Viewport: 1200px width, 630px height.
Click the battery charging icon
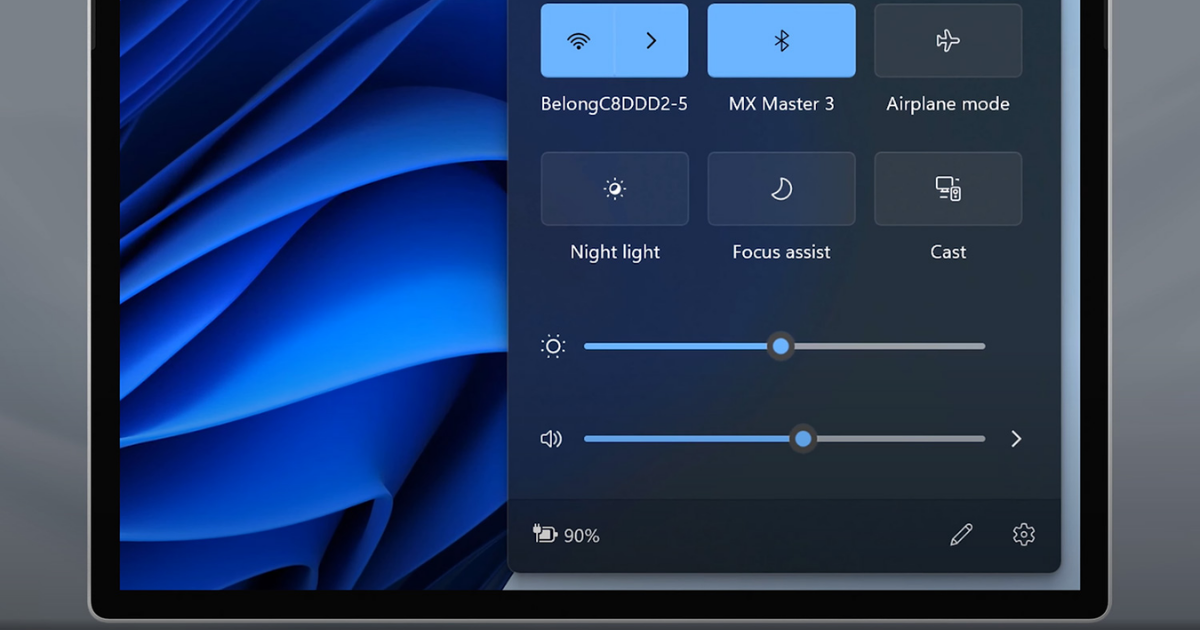(545, 535)
